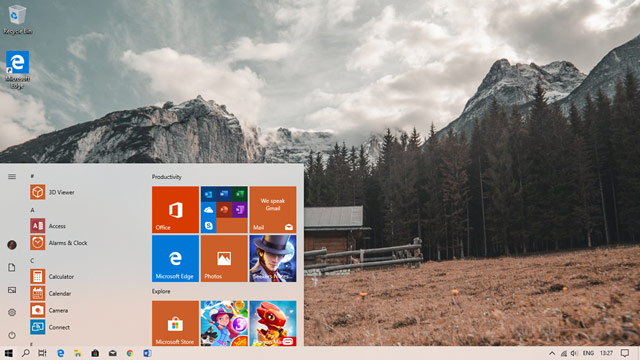
Task: Open taskbar Search magnifier
Action: pos(26,353)
